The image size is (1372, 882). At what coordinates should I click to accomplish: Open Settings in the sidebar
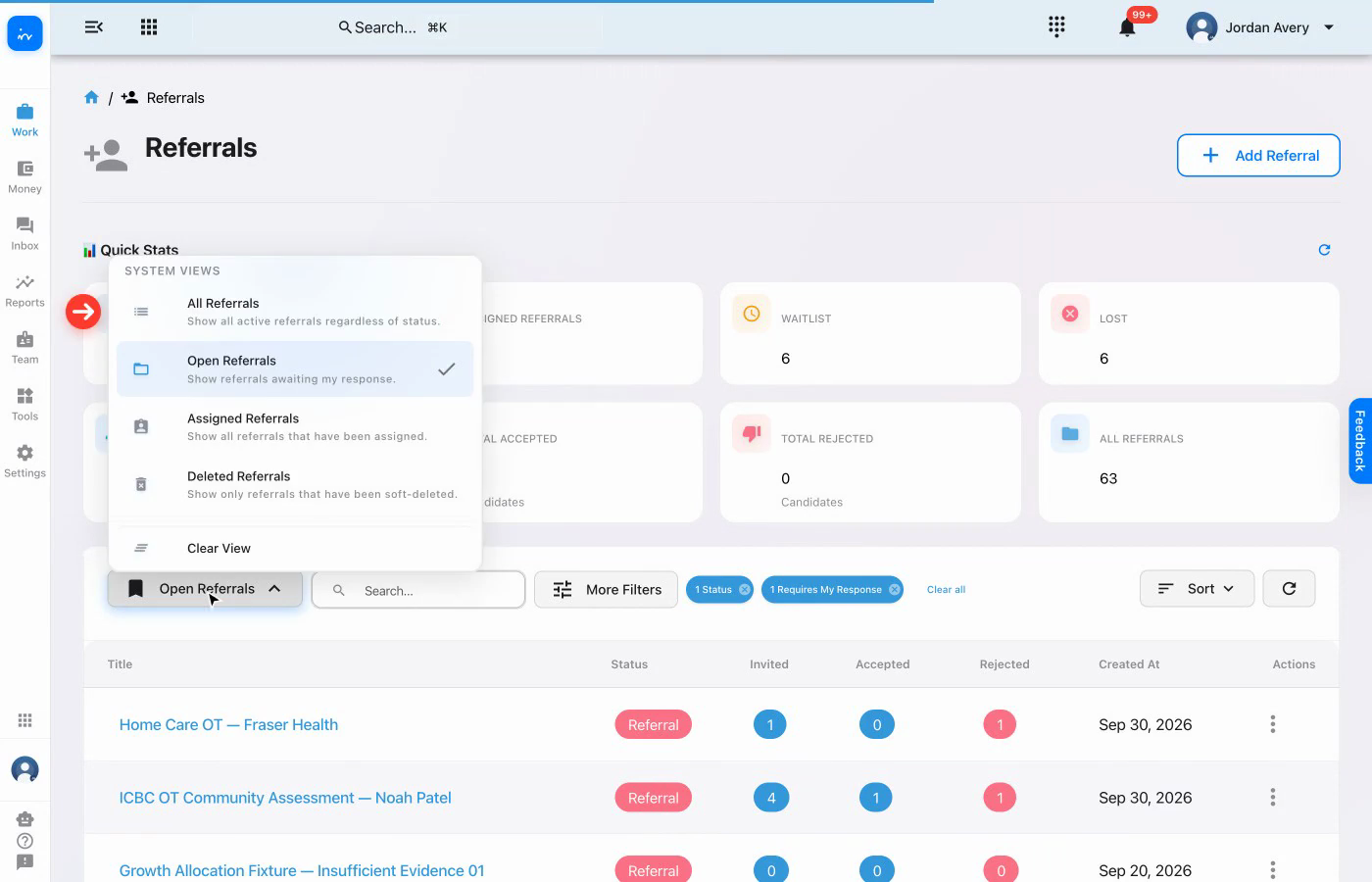tap(25, 461)
